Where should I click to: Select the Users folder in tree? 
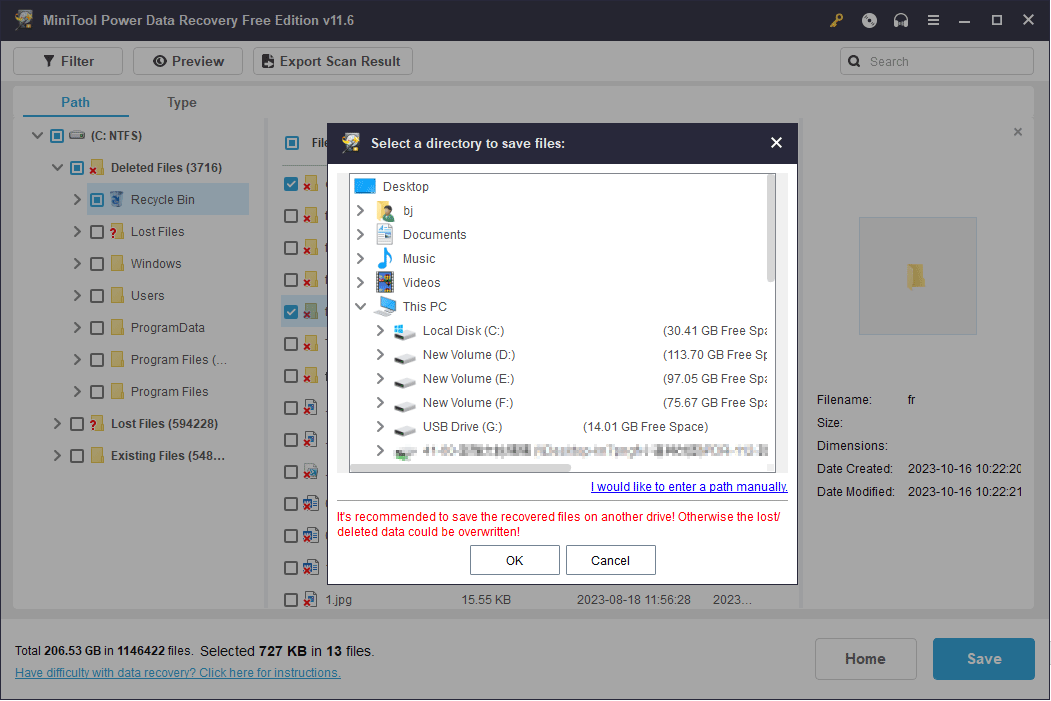(x=147, y=296)
